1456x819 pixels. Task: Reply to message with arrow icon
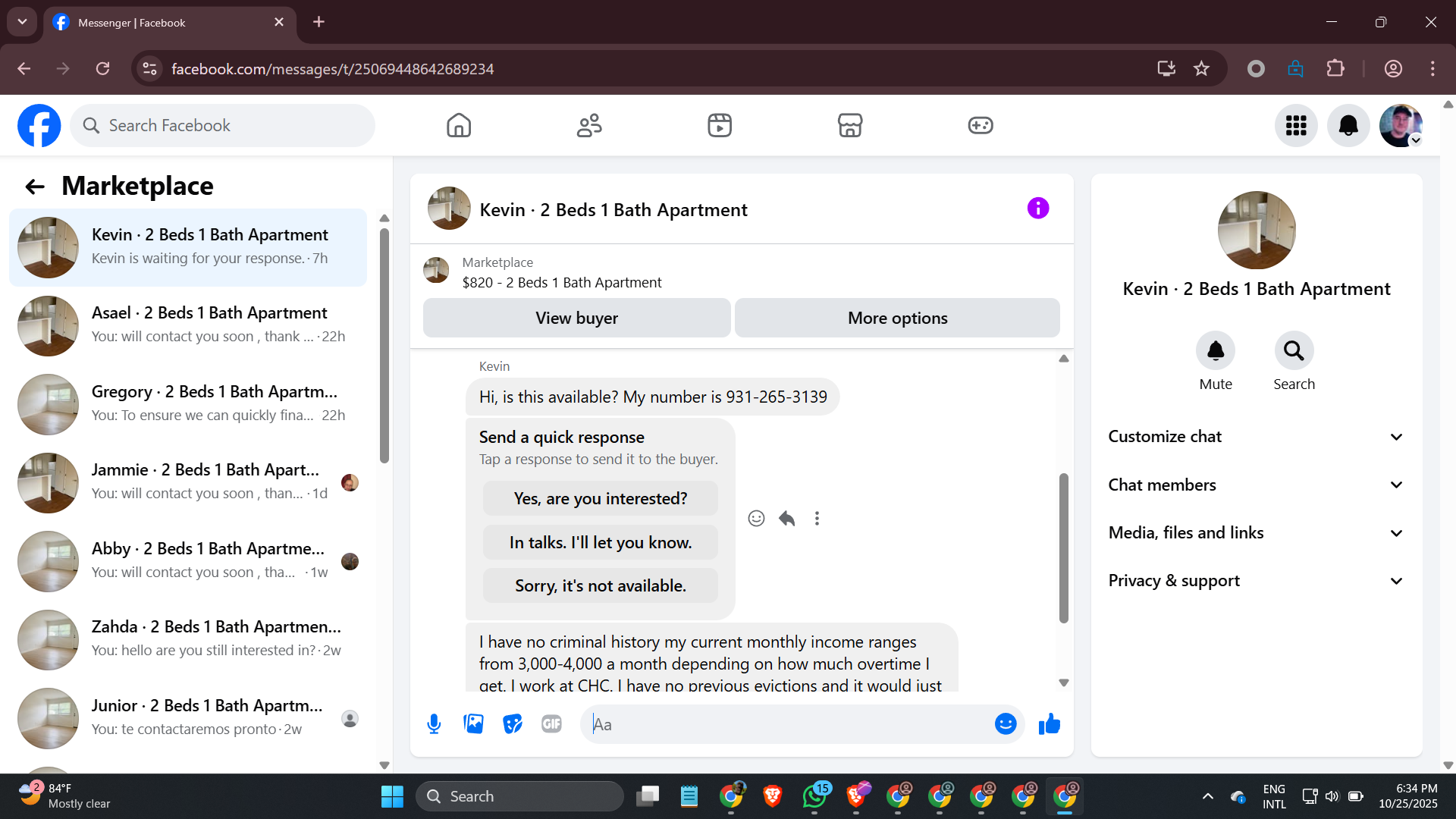(786, 519)
